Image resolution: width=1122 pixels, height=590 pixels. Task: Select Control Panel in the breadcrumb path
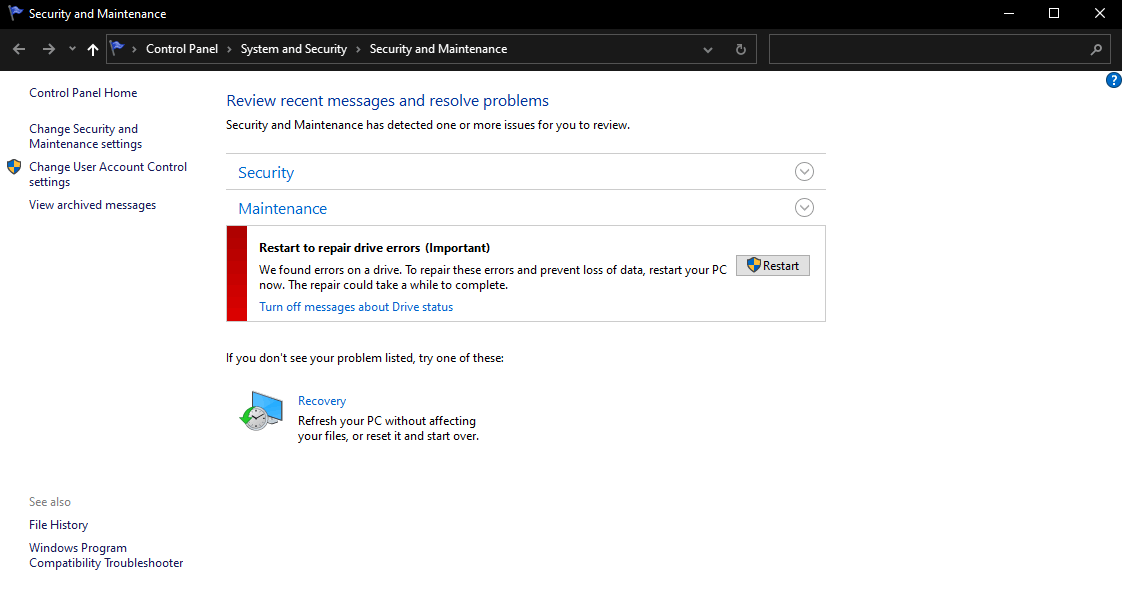(181, 49)
